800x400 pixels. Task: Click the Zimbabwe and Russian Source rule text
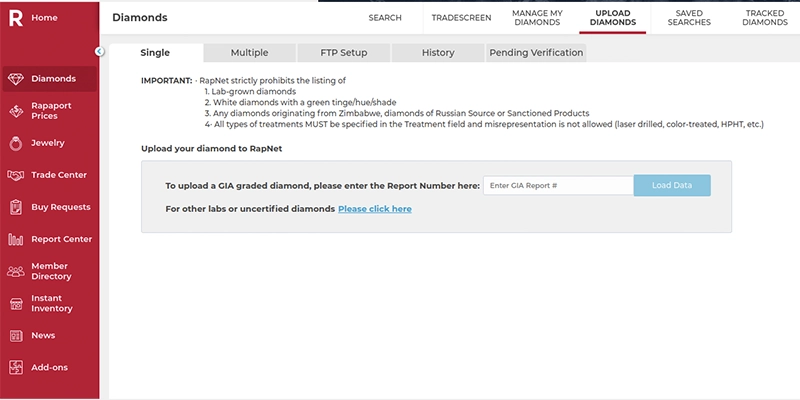coord(397,113)
